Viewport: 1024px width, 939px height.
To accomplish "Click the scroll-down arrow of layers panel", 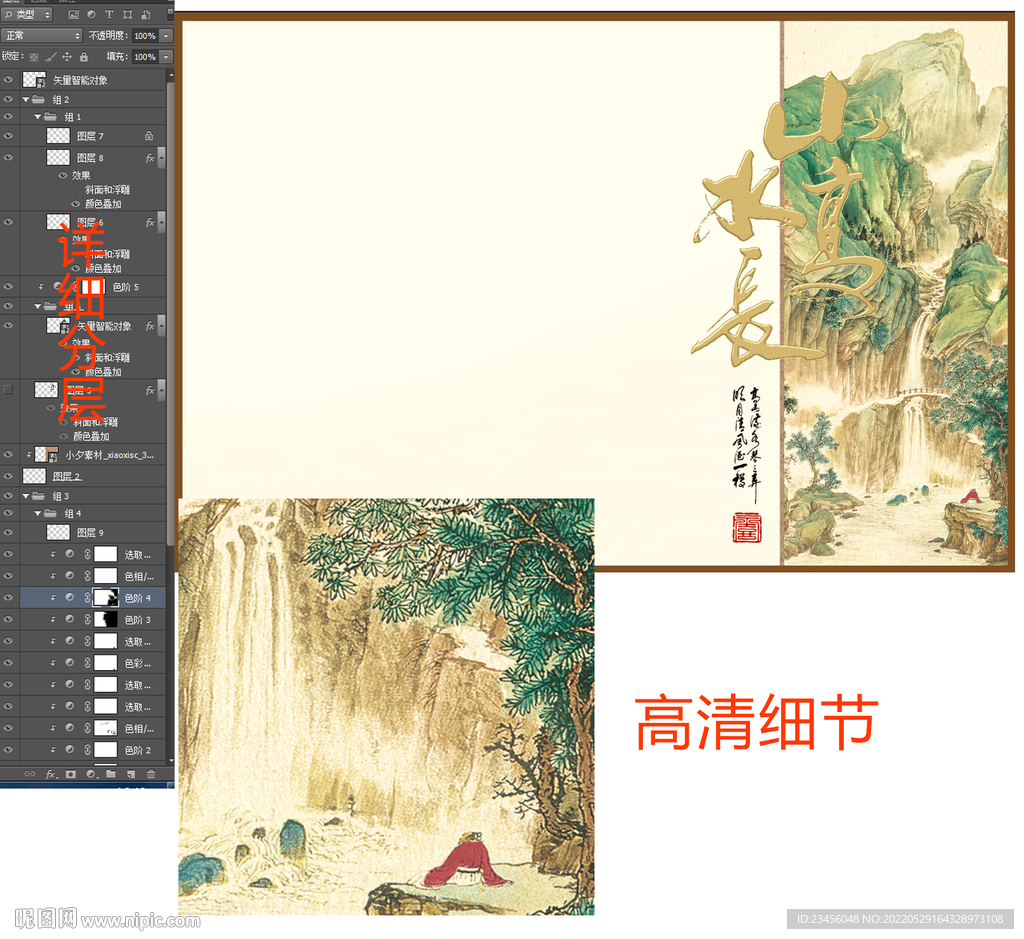I will pyautogui.click(x=170, y=760).
